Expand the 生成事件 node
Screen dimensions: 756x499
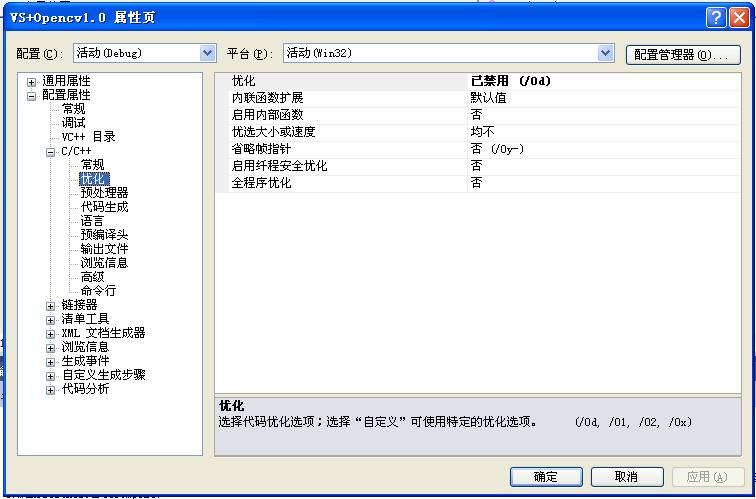(51, 362)
